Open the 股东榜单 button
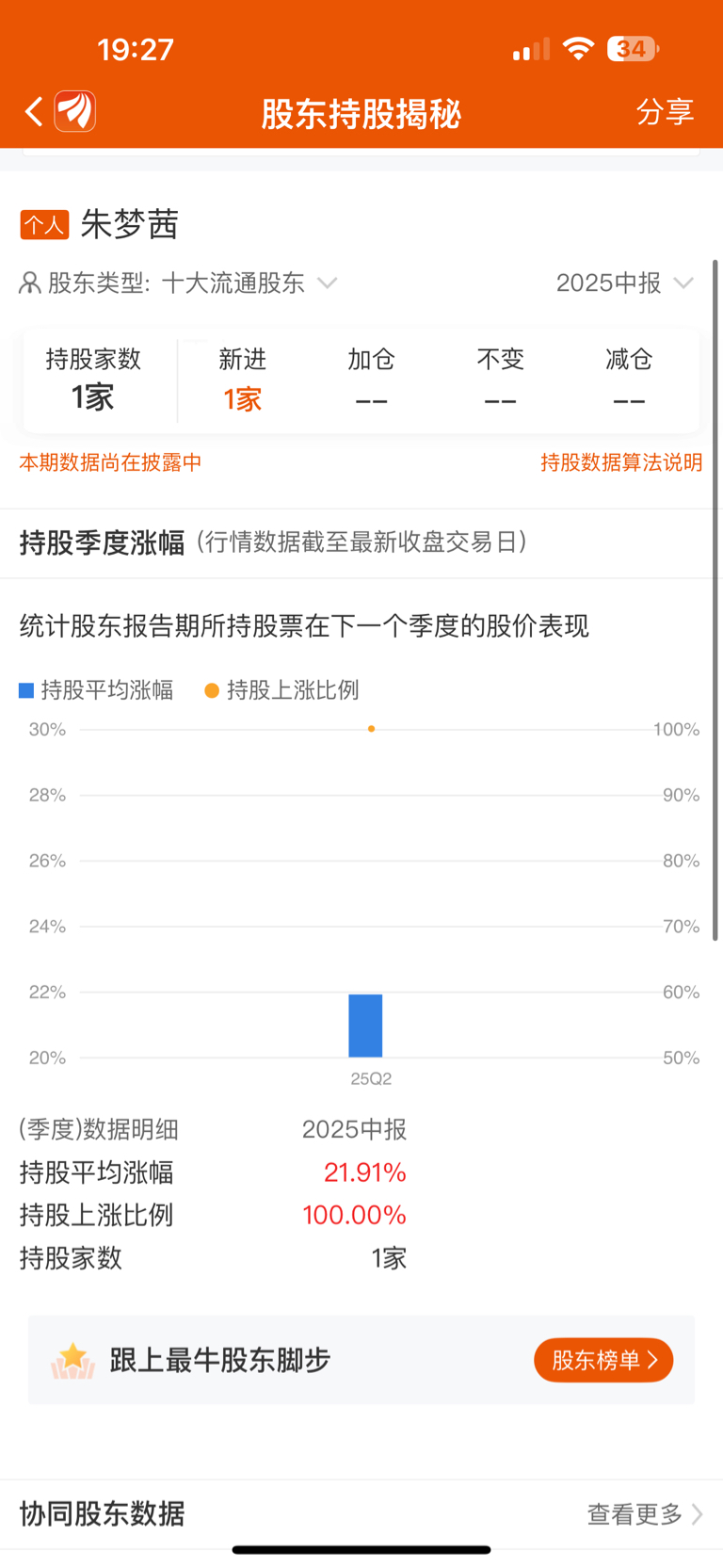Viewport: 723px width, 1568px height. 603,1360
